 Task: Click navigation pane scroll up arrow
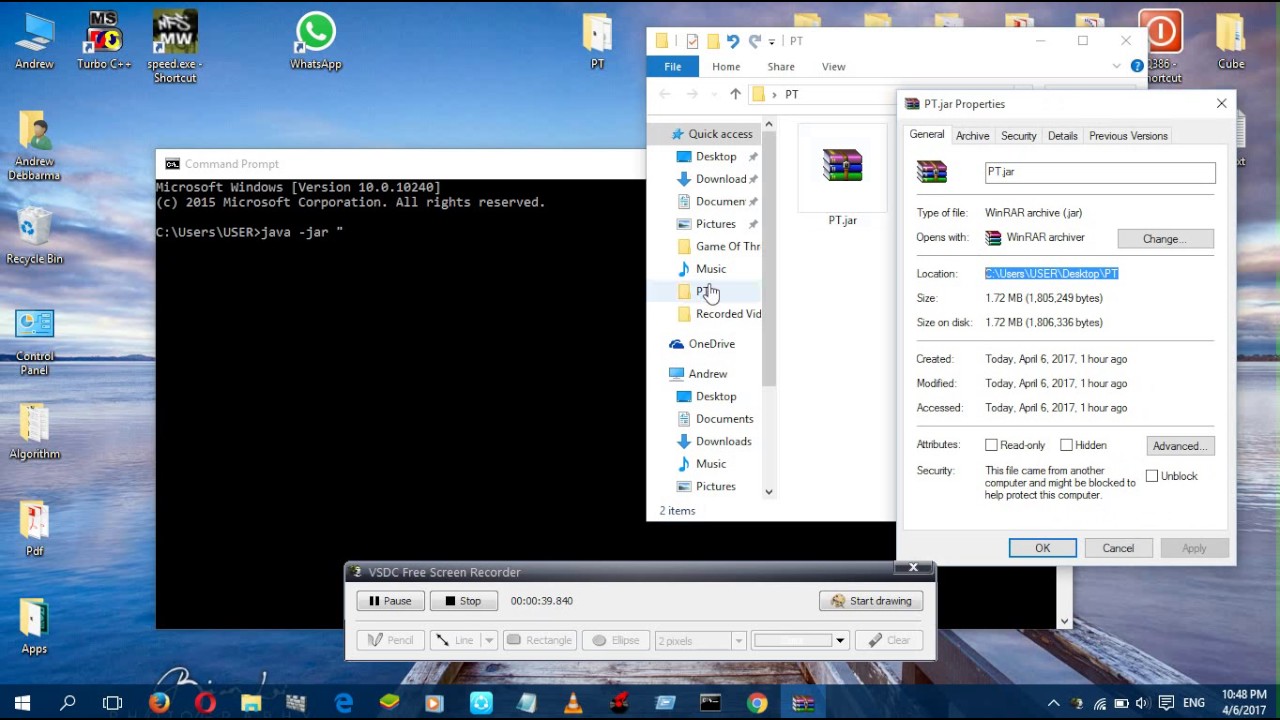(x=769, y=125)
